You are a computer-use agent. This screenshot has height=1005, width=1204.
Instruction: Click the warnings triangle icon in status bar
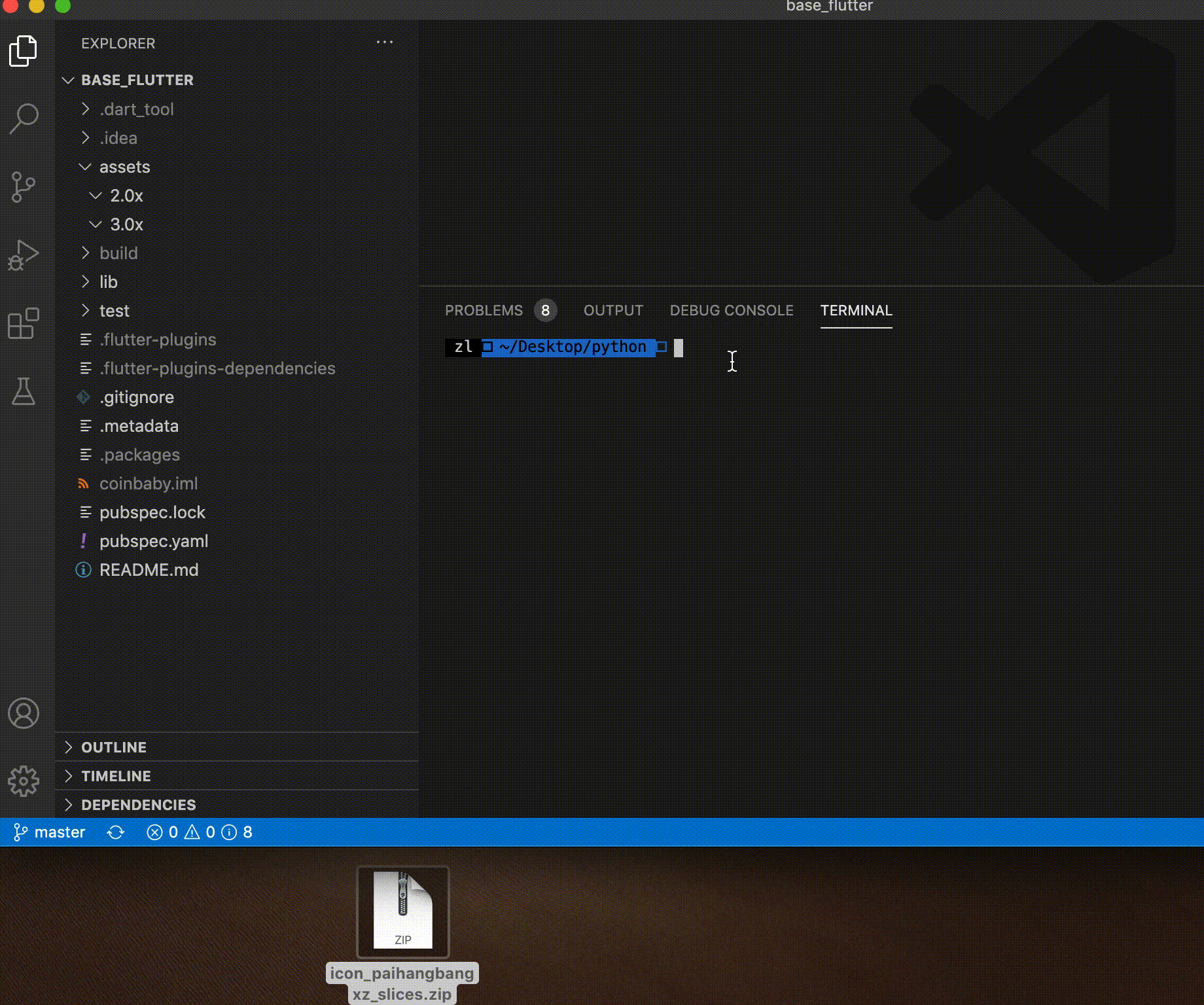coord(192,832)
